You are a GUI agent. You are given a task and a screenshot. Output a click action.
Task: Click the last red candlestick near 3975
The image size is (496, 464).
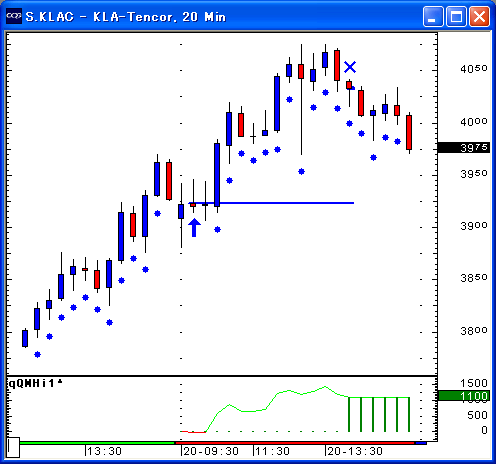tap(409, 132)
